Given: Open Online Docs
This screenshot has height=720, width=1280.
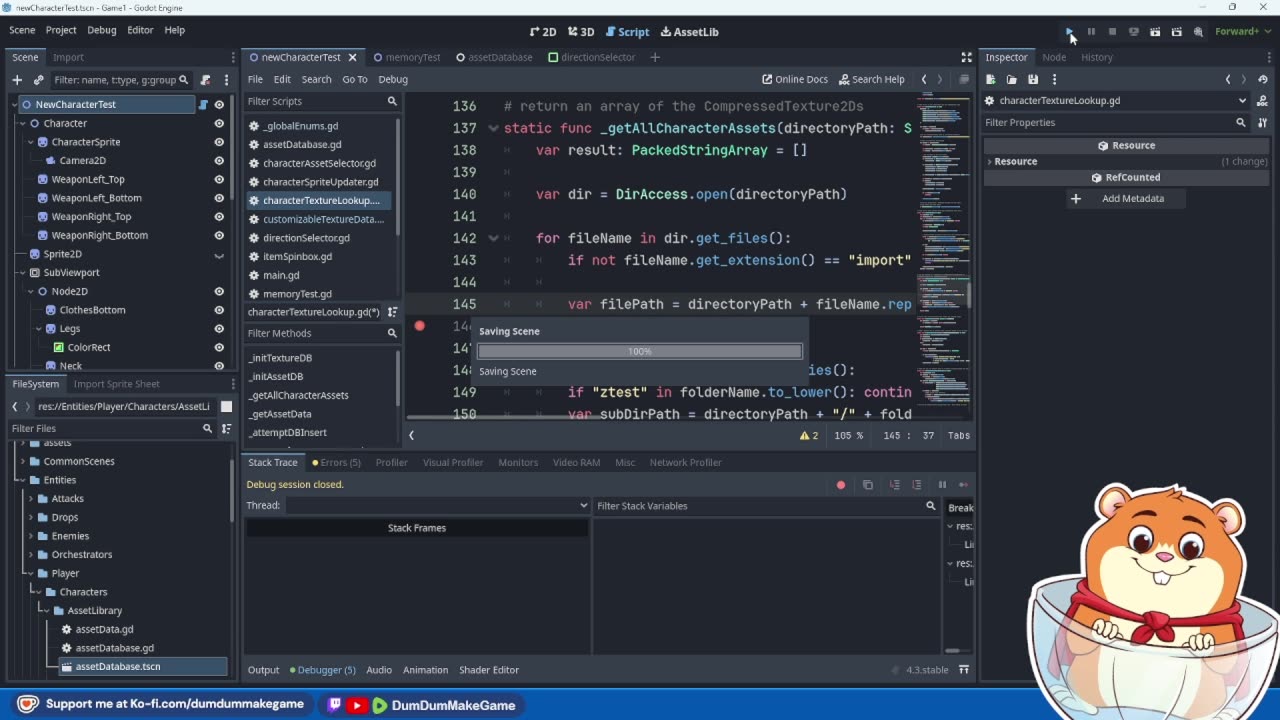Looking at the screenshot, I should (x=795, y=79).
